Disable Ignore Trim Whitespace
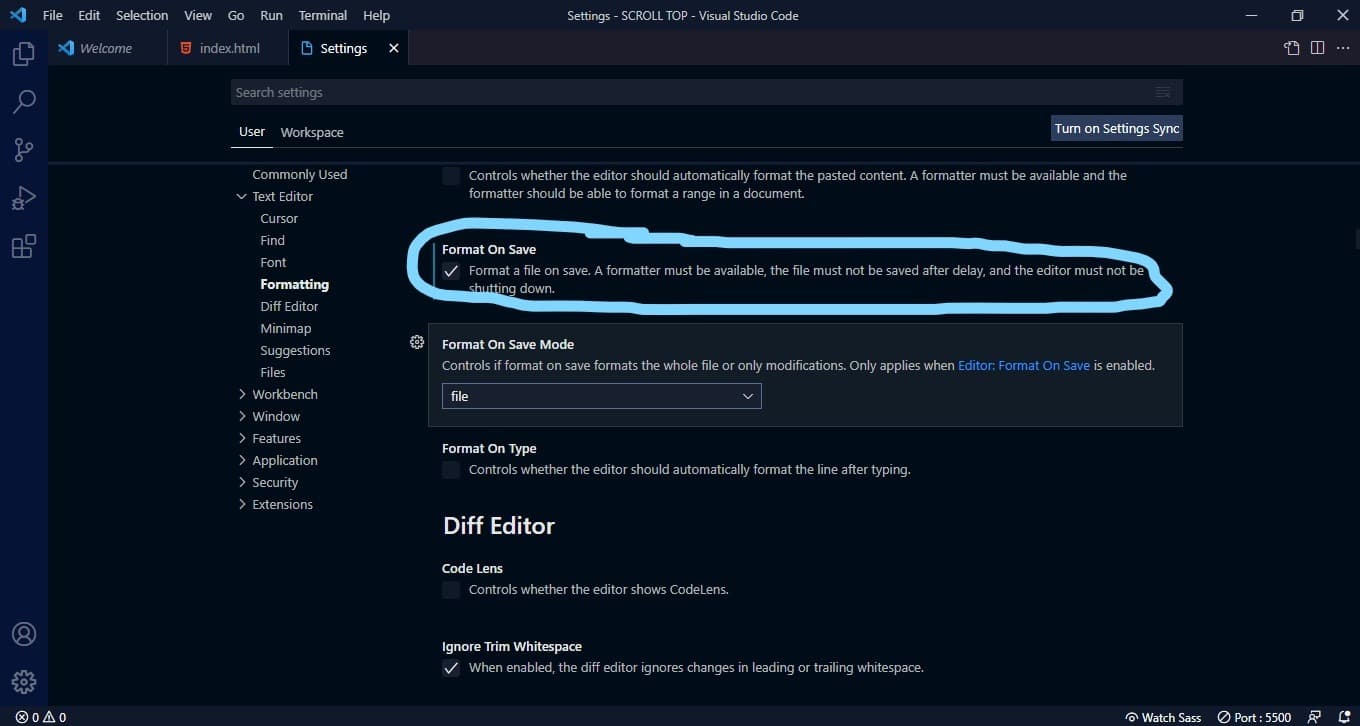The width and height of the screenshot is (1360, 726). 450,668
